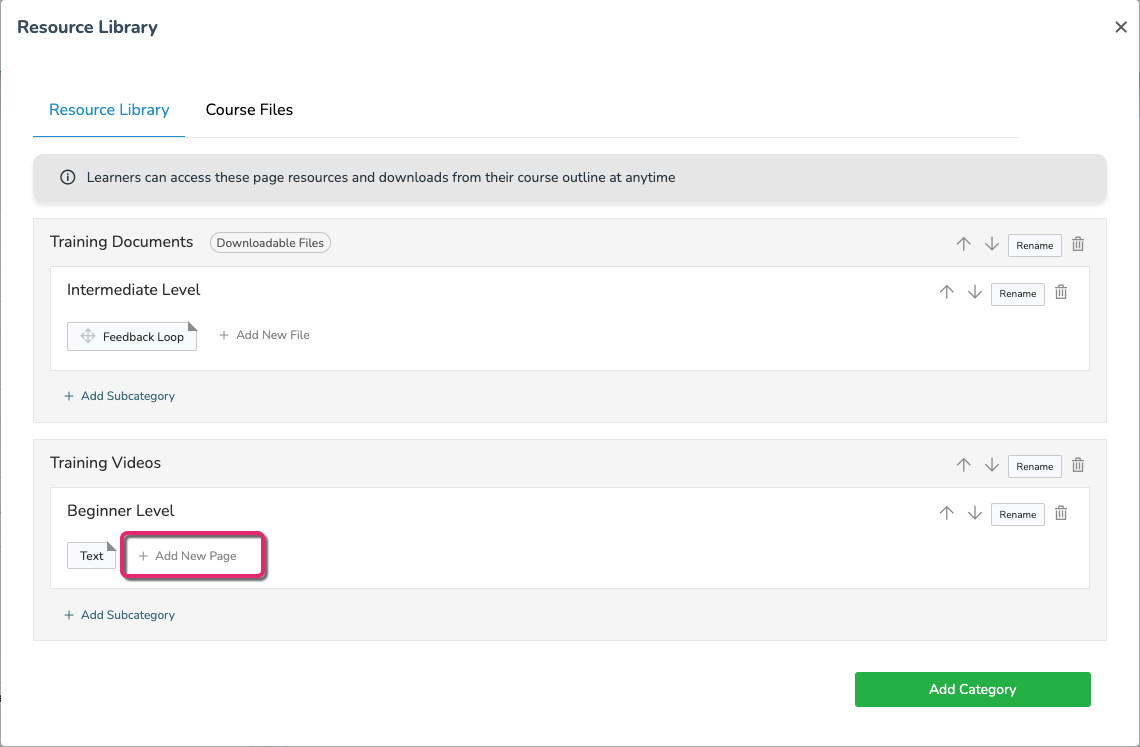Add Subcategory under Training Videos

coord(120,615)
